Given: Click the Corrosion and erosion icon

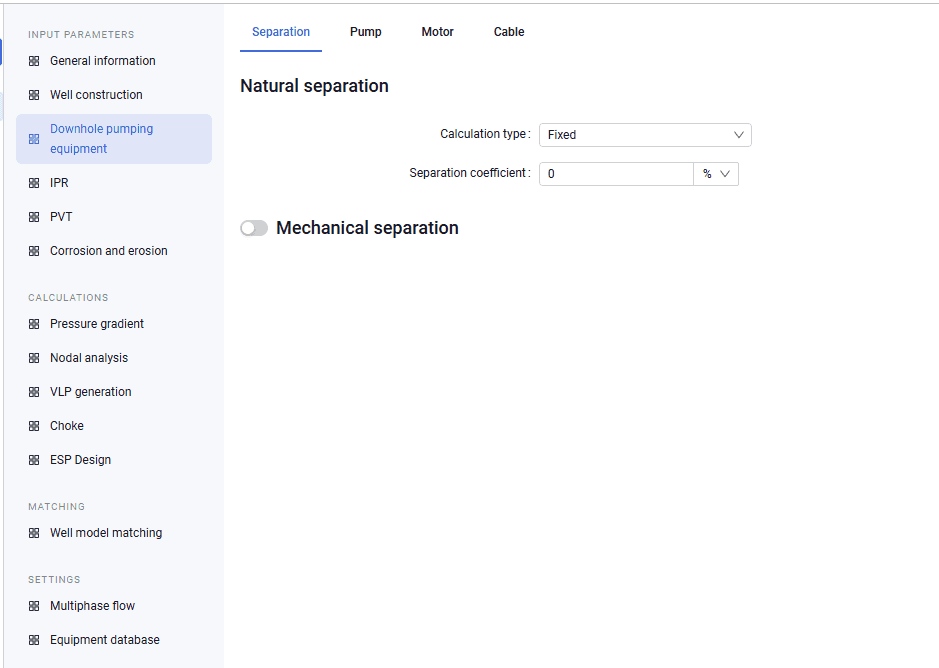Looking at the screenshot, I should [x=34, y=251].
